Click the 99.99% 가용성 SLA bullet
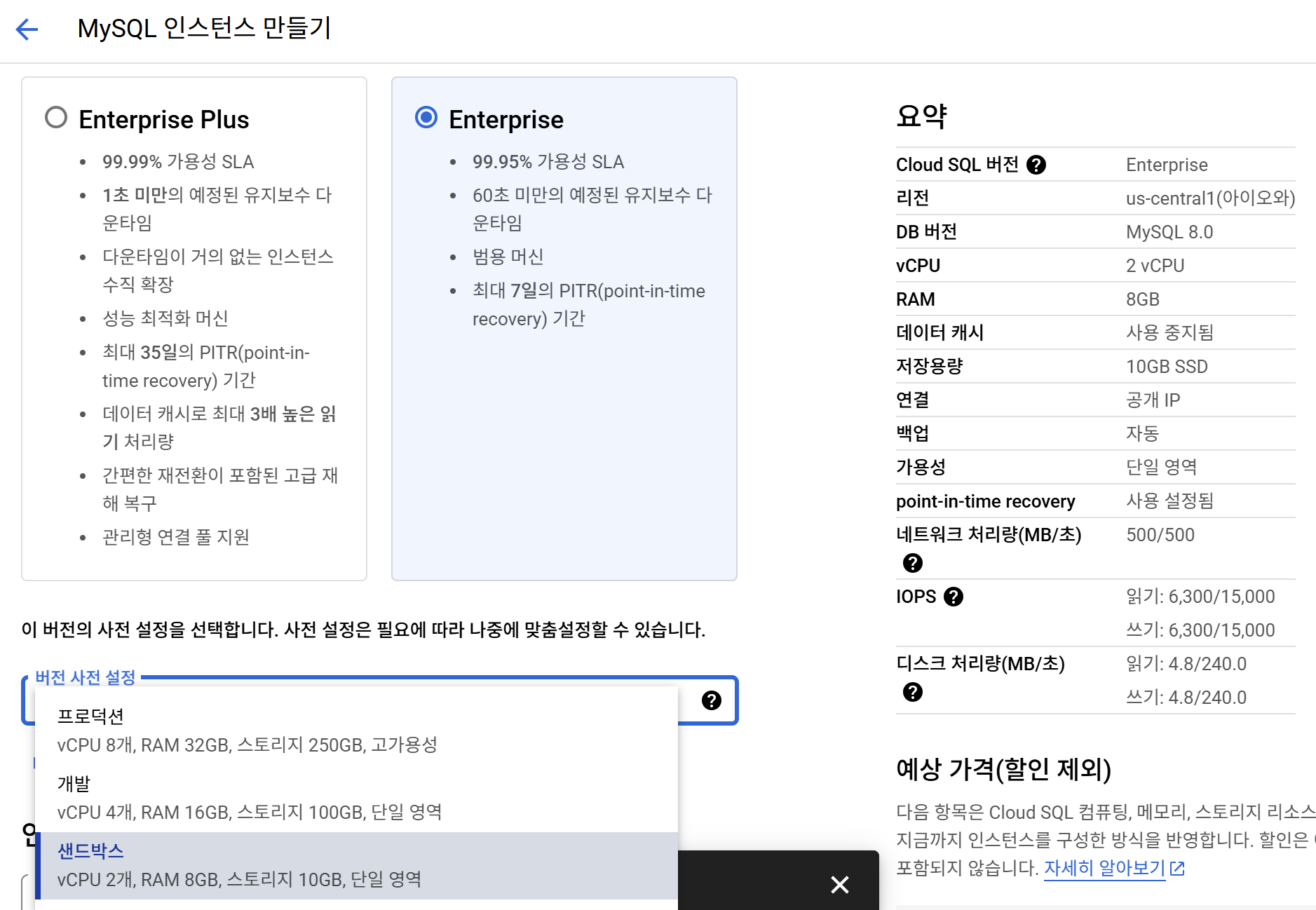Image resolution: width=1316 pixels, height=910 pixels. click(178, 162)
